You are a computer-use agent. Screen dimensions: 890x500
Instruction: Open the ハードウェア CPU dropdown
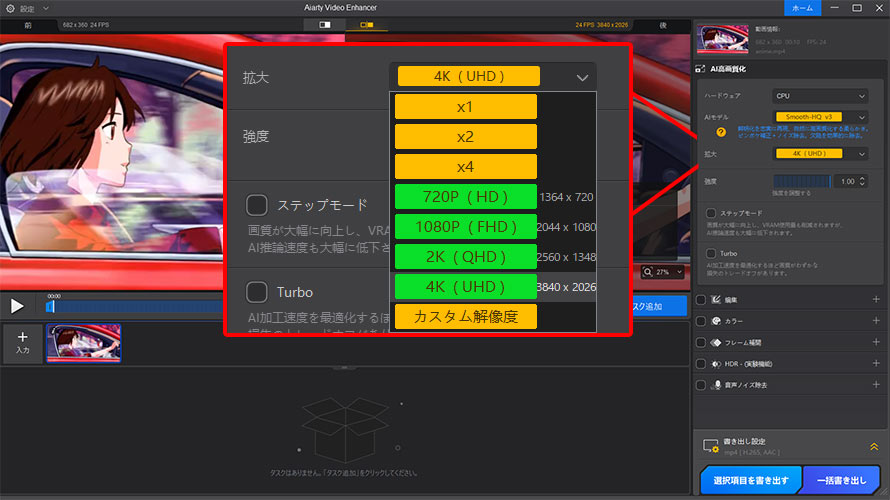pos(820,96)
